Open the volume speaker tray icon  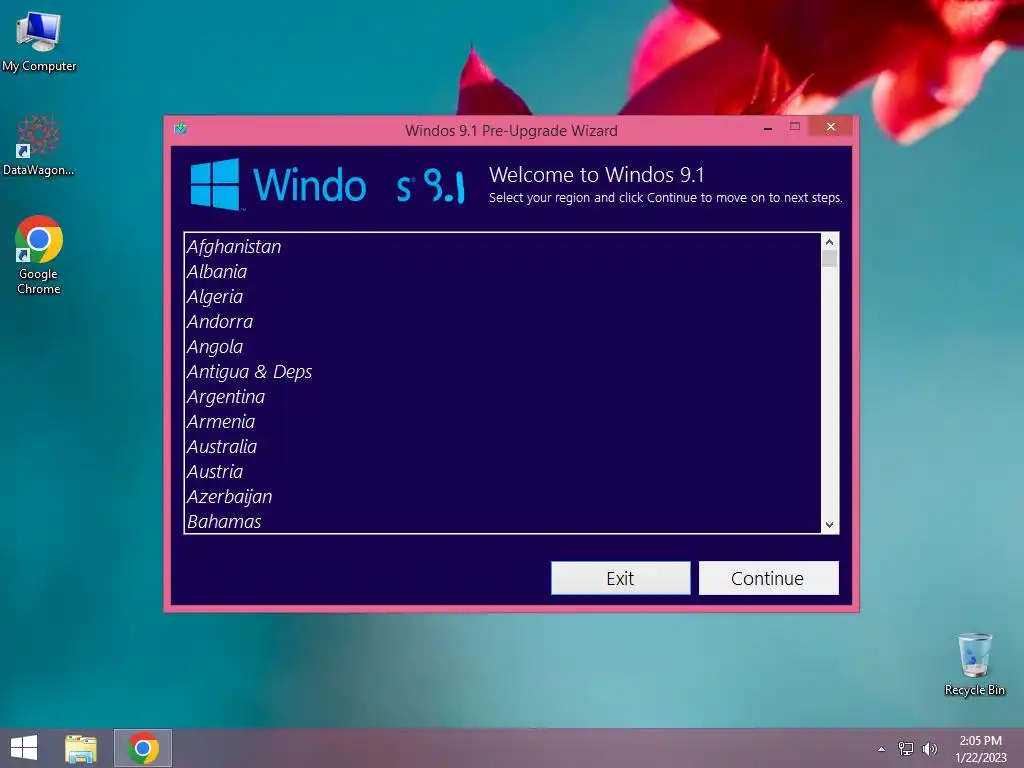pyautogui.click(x=930, y=748)
